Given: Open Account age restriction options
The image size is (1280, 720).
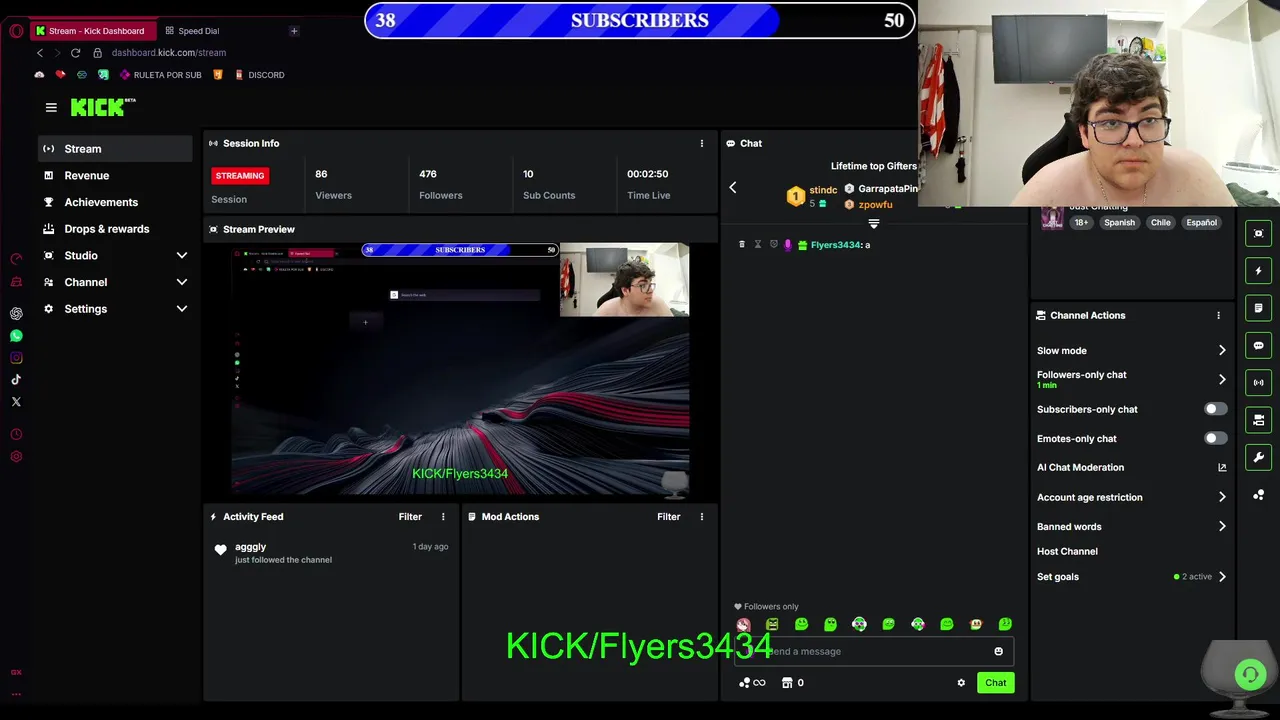Looking at the screenshot, I should (x=1131, y=497).
